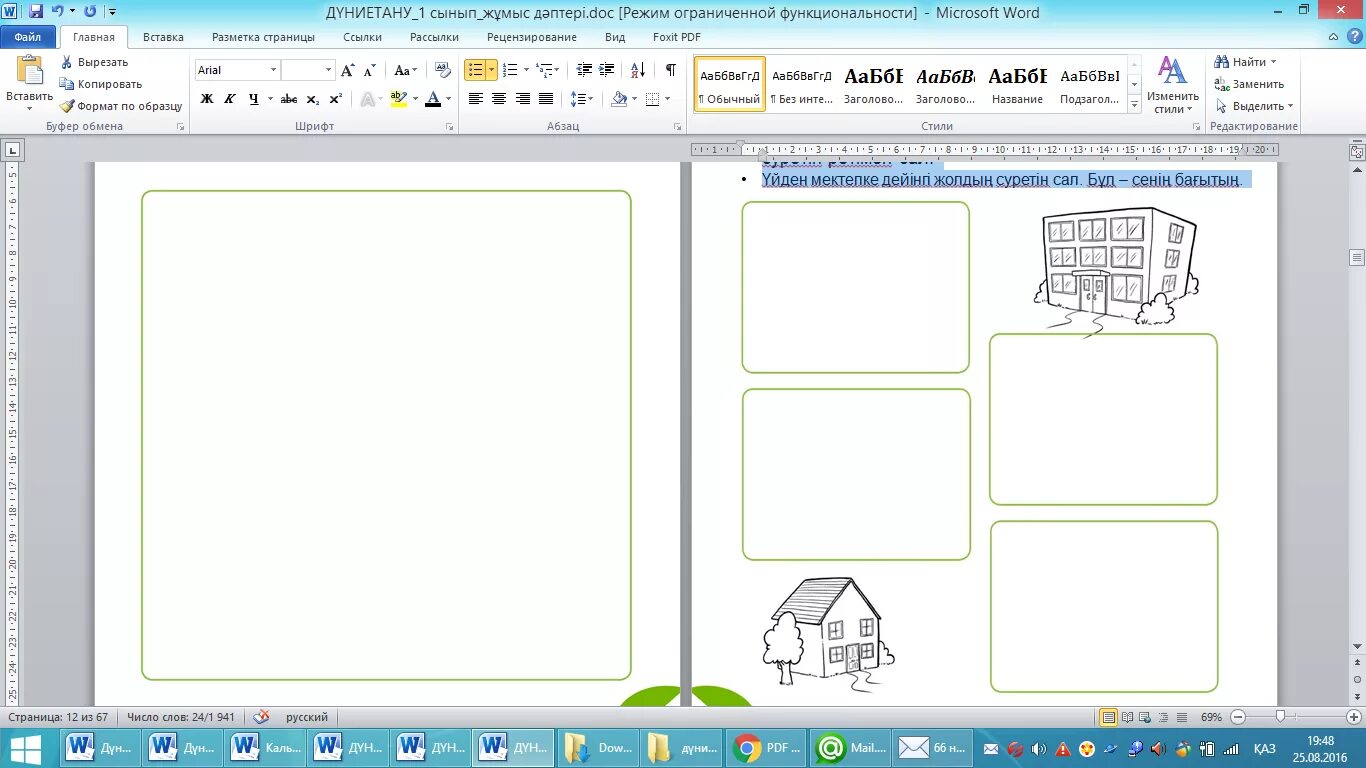Viewport: 1366px width, 768px height.
Task: Click the Save icon in Quick Access Toolbar
Action: (36, 12)
